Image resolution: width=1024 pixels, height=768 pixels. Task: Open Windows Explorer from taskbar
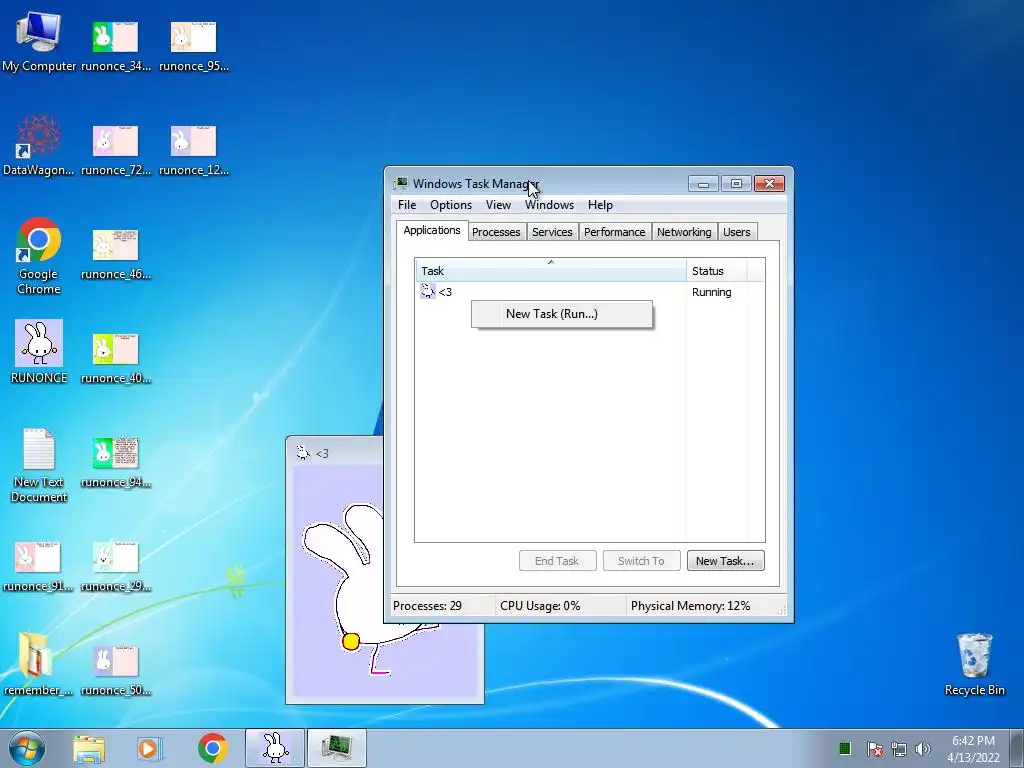[89, 748]
